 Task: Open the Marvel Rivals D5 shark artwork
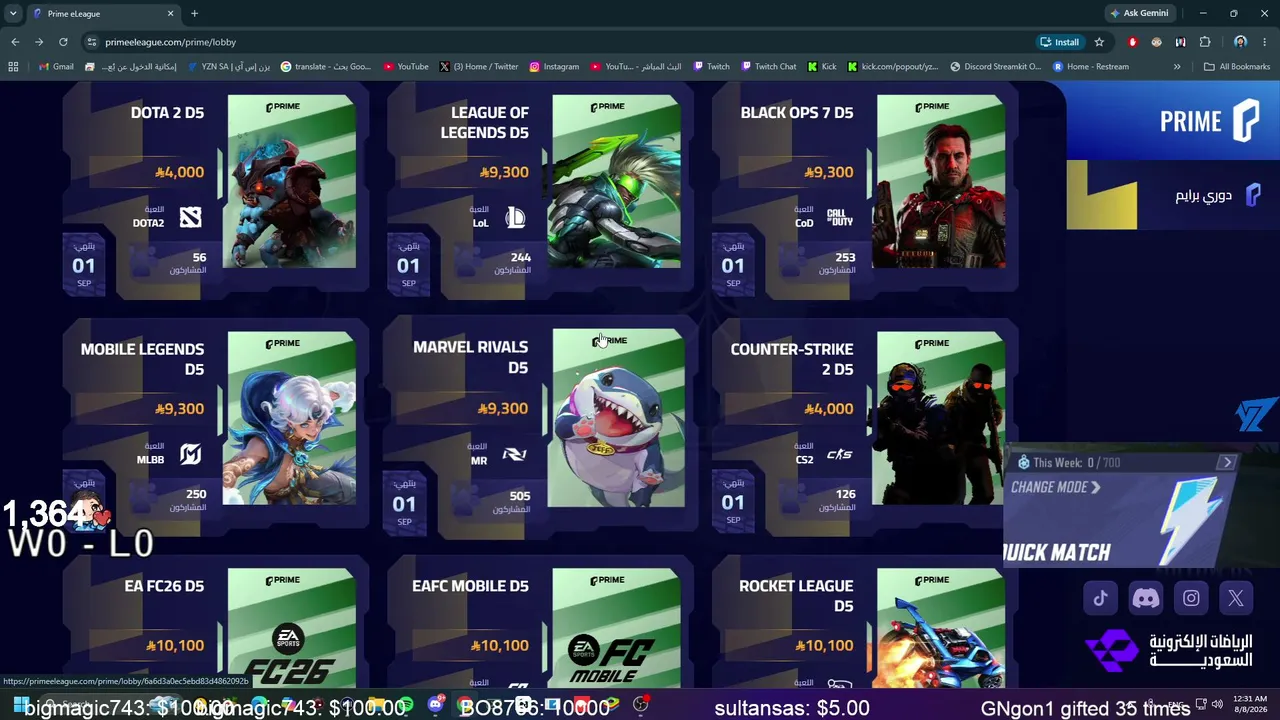[x=618, y=418]
